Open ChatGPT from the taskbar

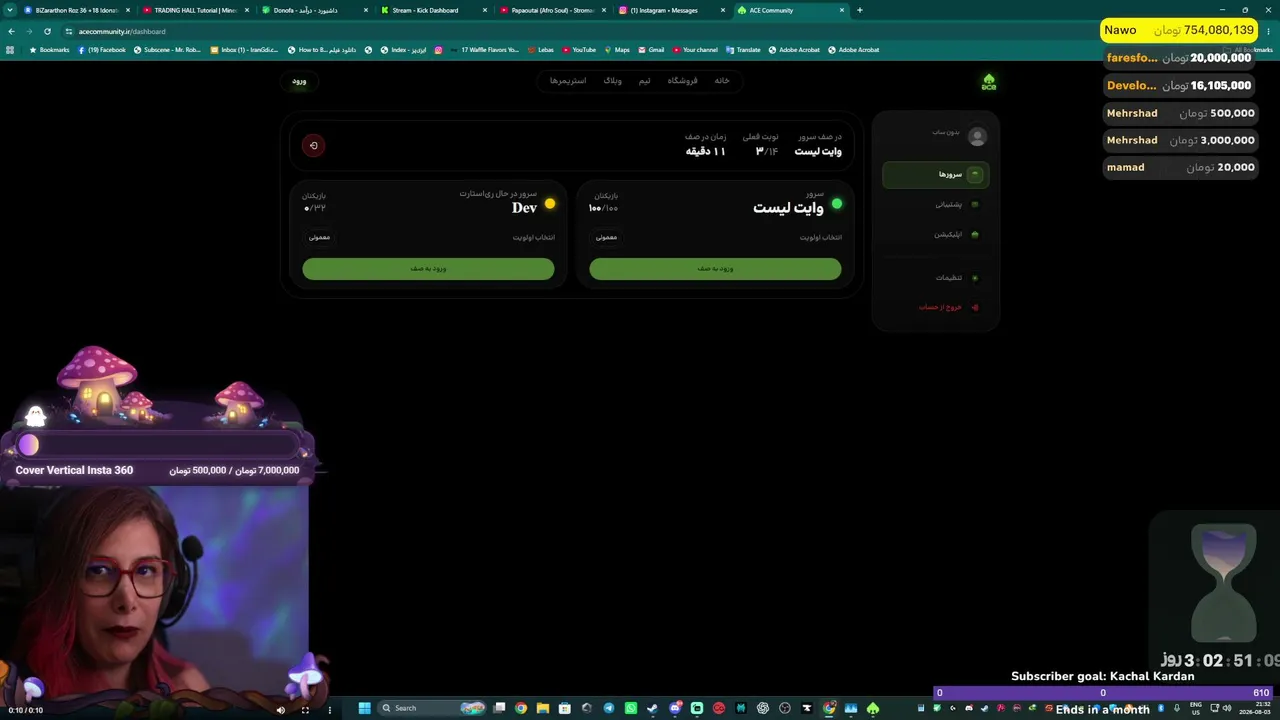763,708
